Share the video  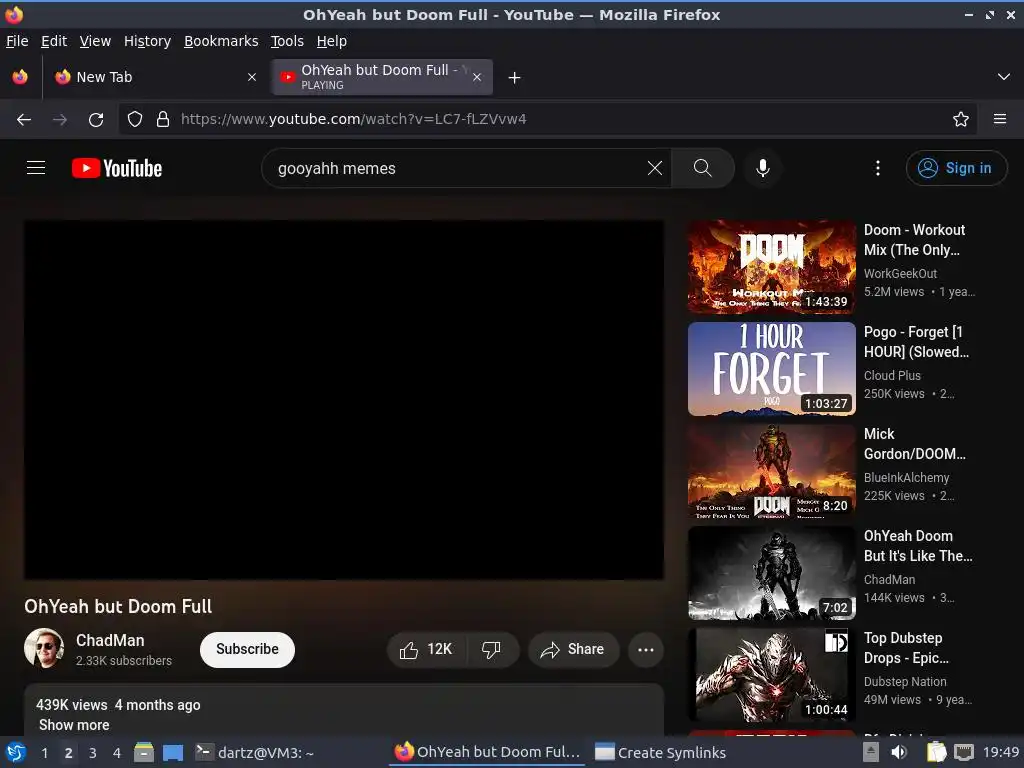(573, 649)
